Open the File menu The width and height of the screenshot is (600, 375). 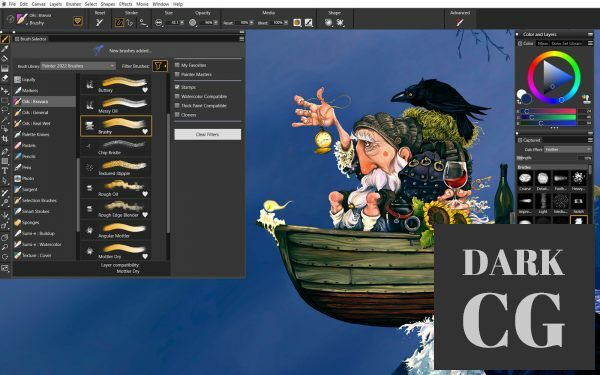12,4
